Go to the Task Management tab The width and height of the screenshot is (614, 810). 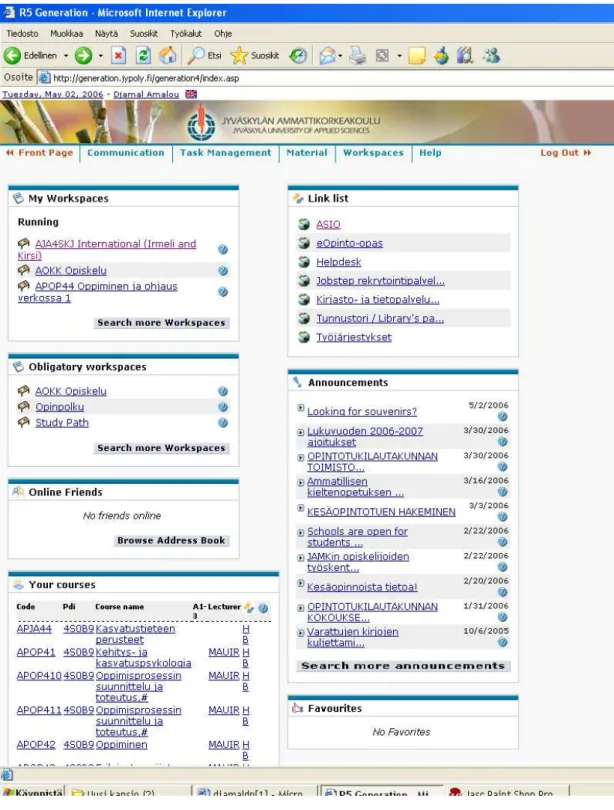tap(225, 152)
